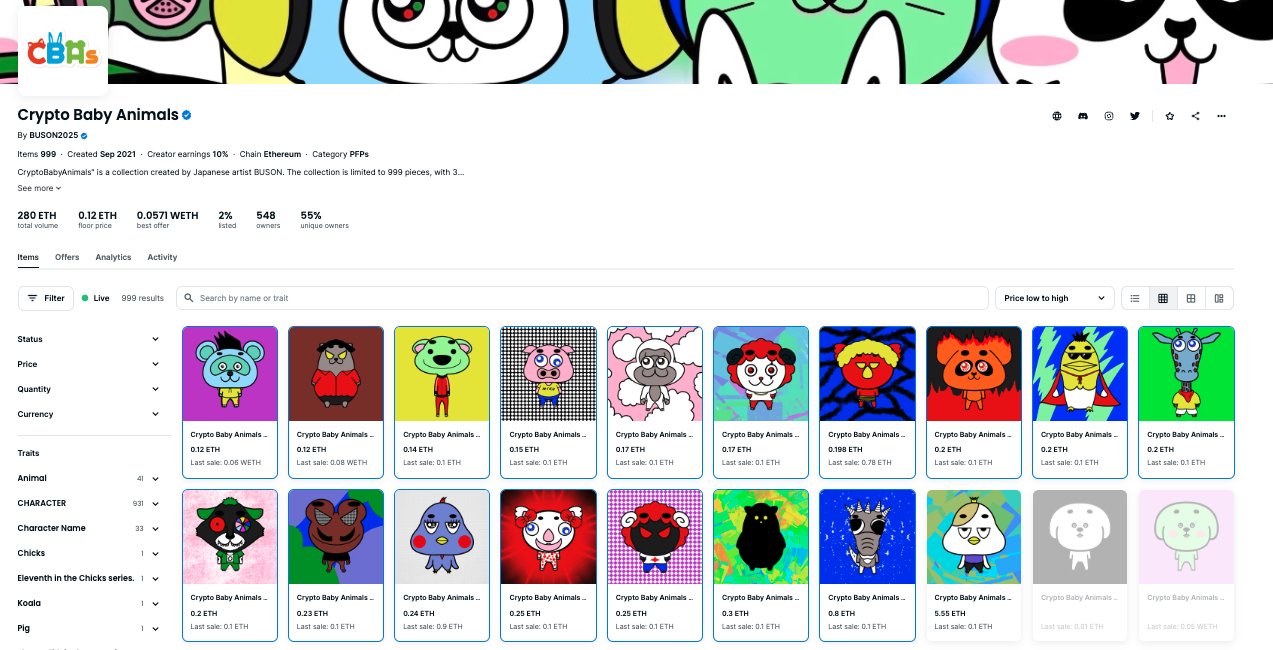Click the CBAs collection logo

(x=63, y=52)
